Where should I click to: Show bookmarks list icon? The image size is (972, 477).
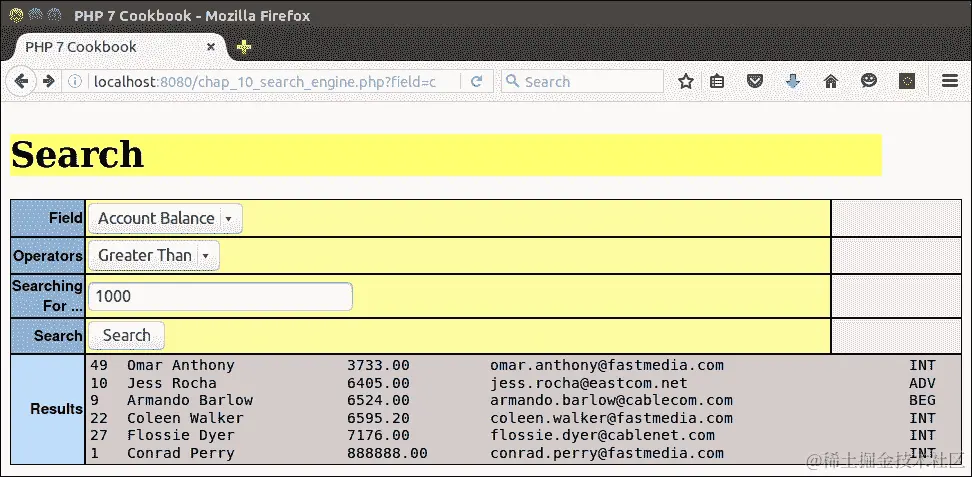(717, 81)
